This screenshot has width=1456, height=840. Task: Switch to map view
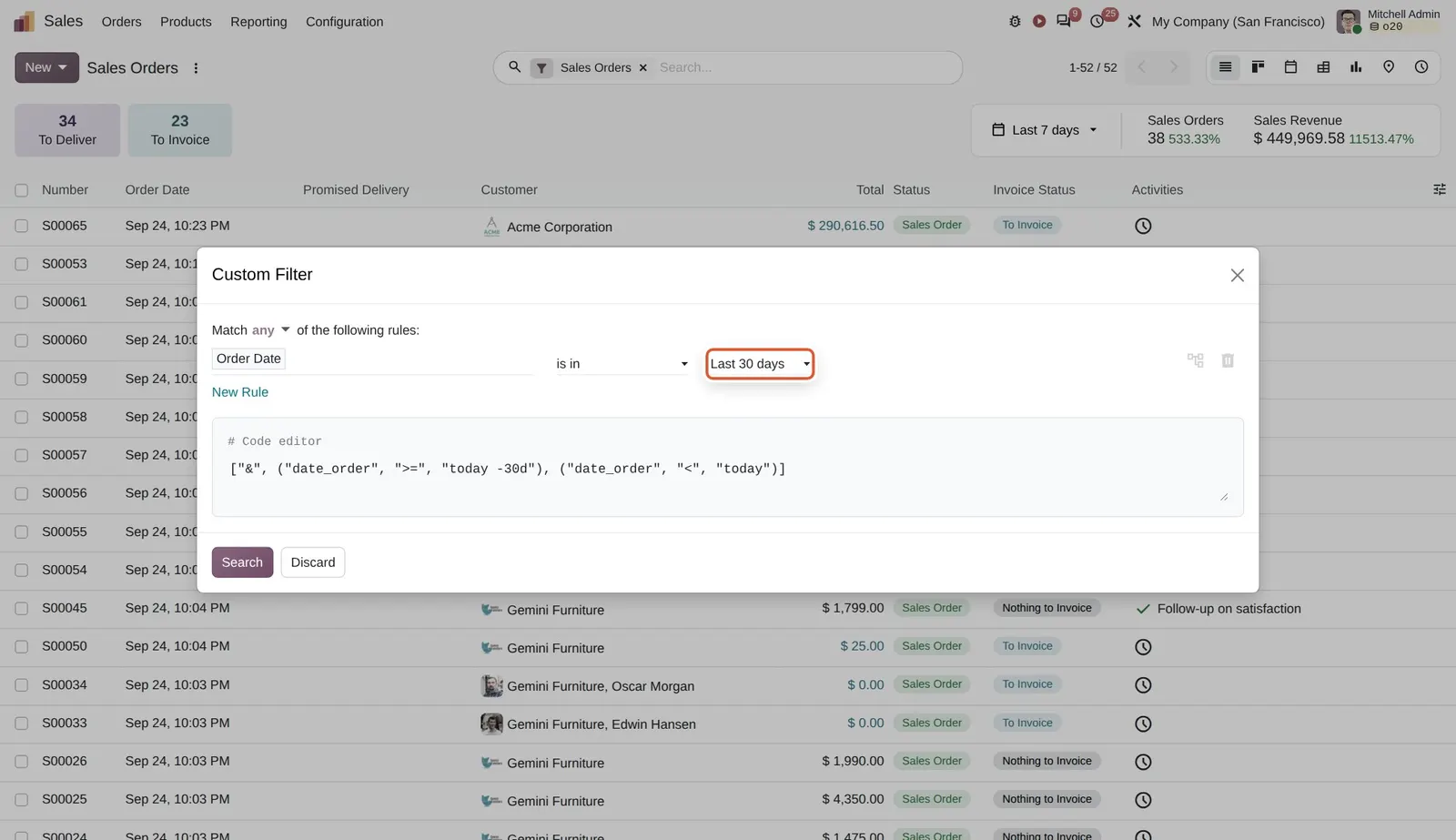[1389, 67]
